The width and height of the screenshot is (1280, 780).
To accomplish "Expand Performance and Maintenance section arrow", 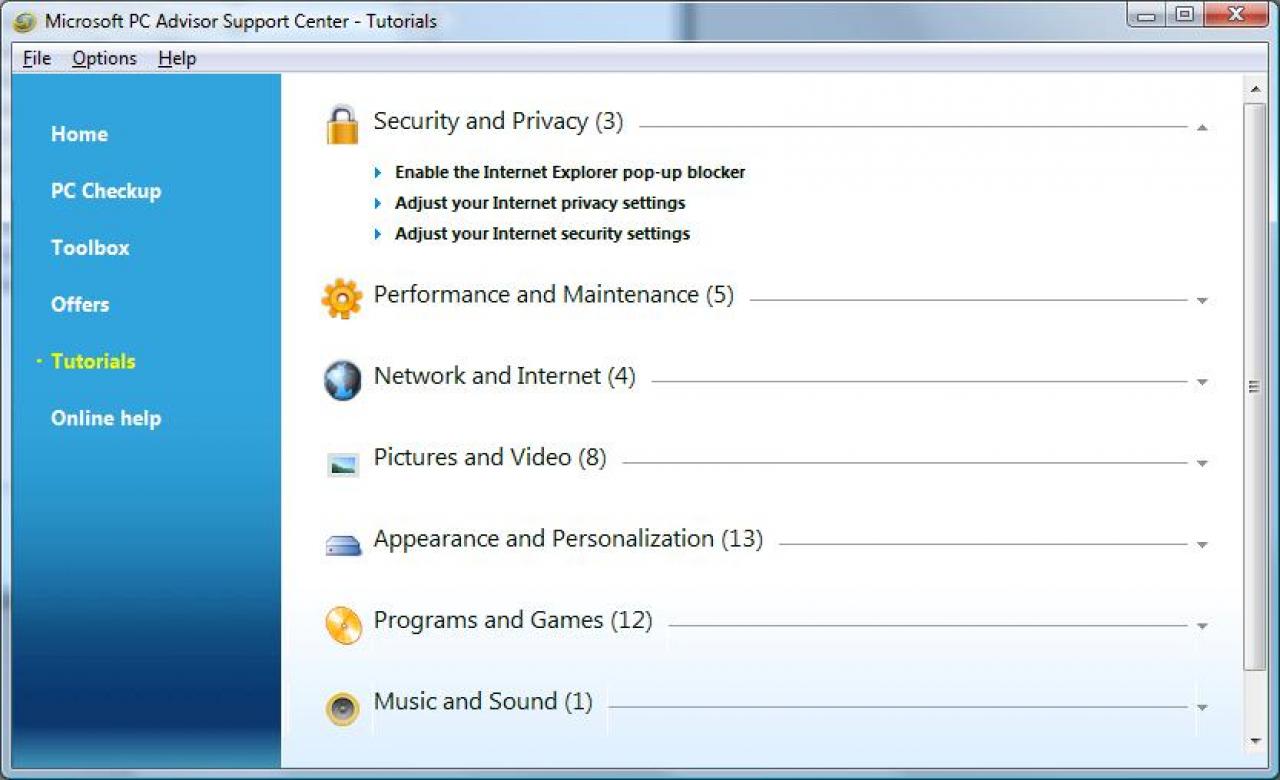I will (x=1202, y=301).
